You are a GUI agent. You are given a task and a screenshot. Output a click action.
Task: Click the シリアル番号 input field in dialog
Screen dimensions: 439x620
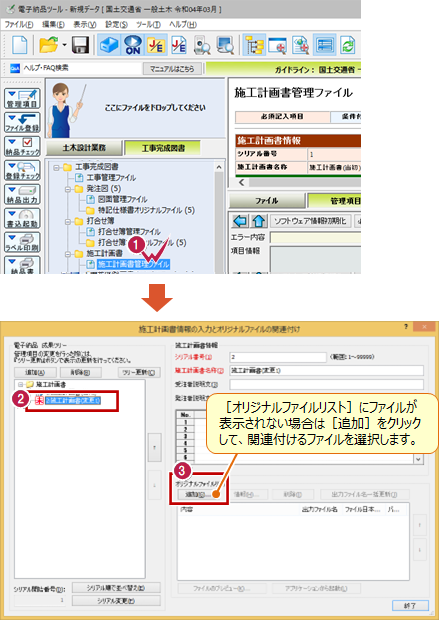click(x=278, y=357)
